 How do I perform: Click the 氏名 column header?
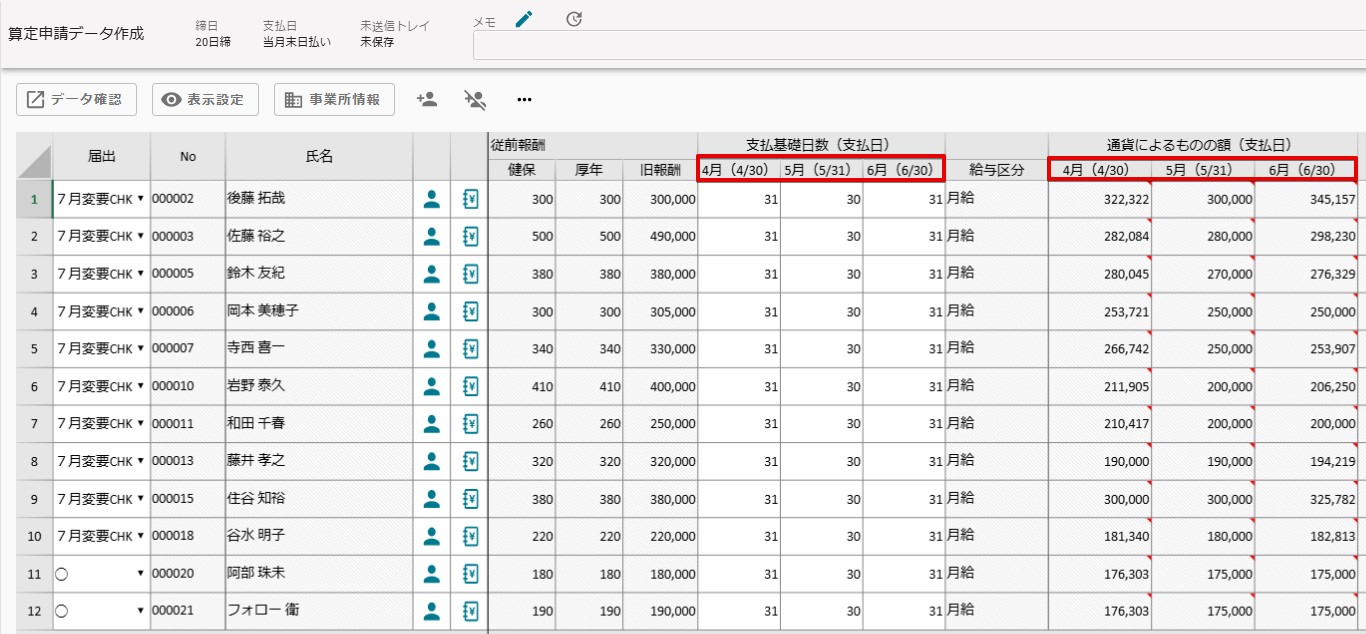tap(319, 157)
